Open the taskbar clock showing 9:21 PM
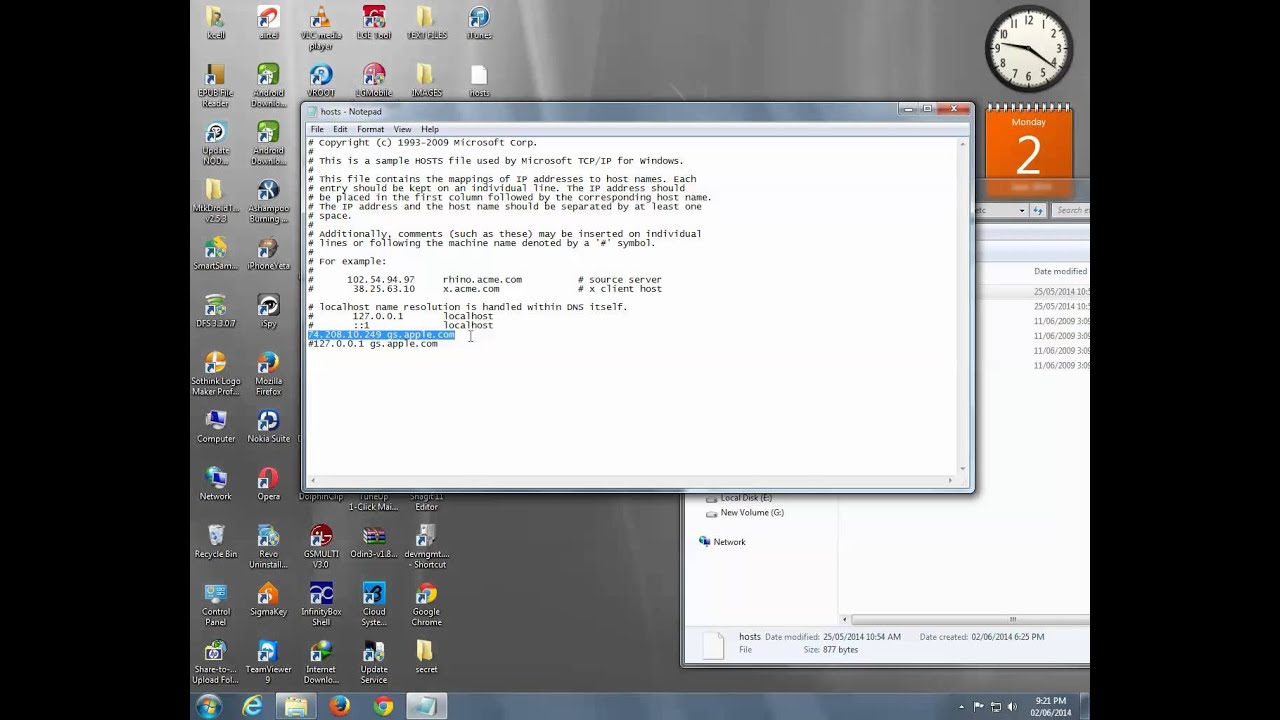Image resolution: width=1280 pixels, height=720 pixels. (1050, 706)
